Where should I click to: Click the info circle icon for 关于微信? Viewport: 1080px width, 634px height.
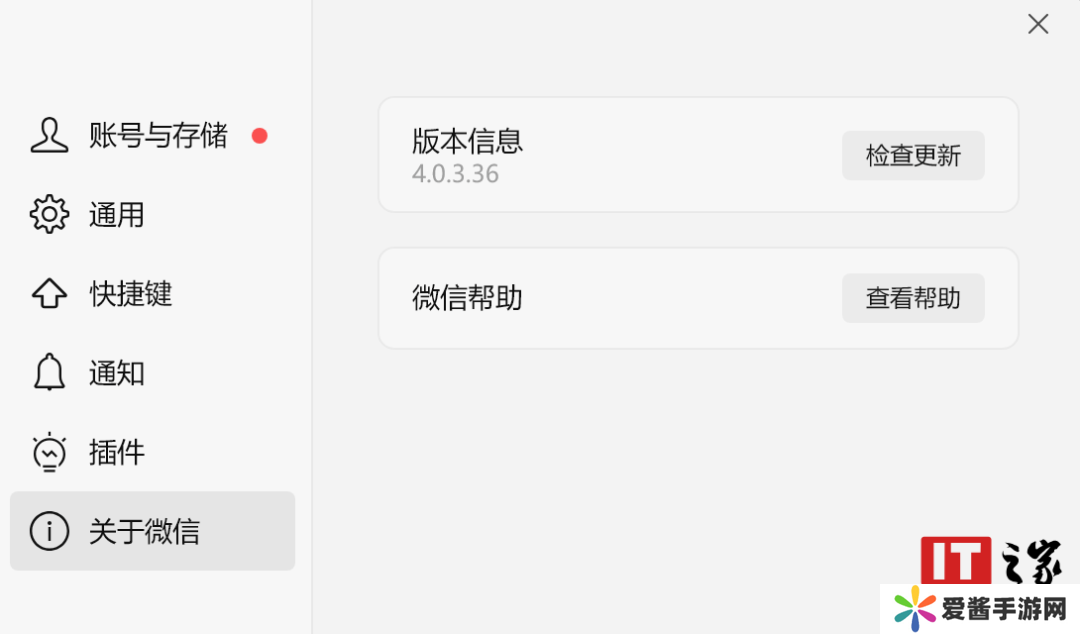click(49, 531)
